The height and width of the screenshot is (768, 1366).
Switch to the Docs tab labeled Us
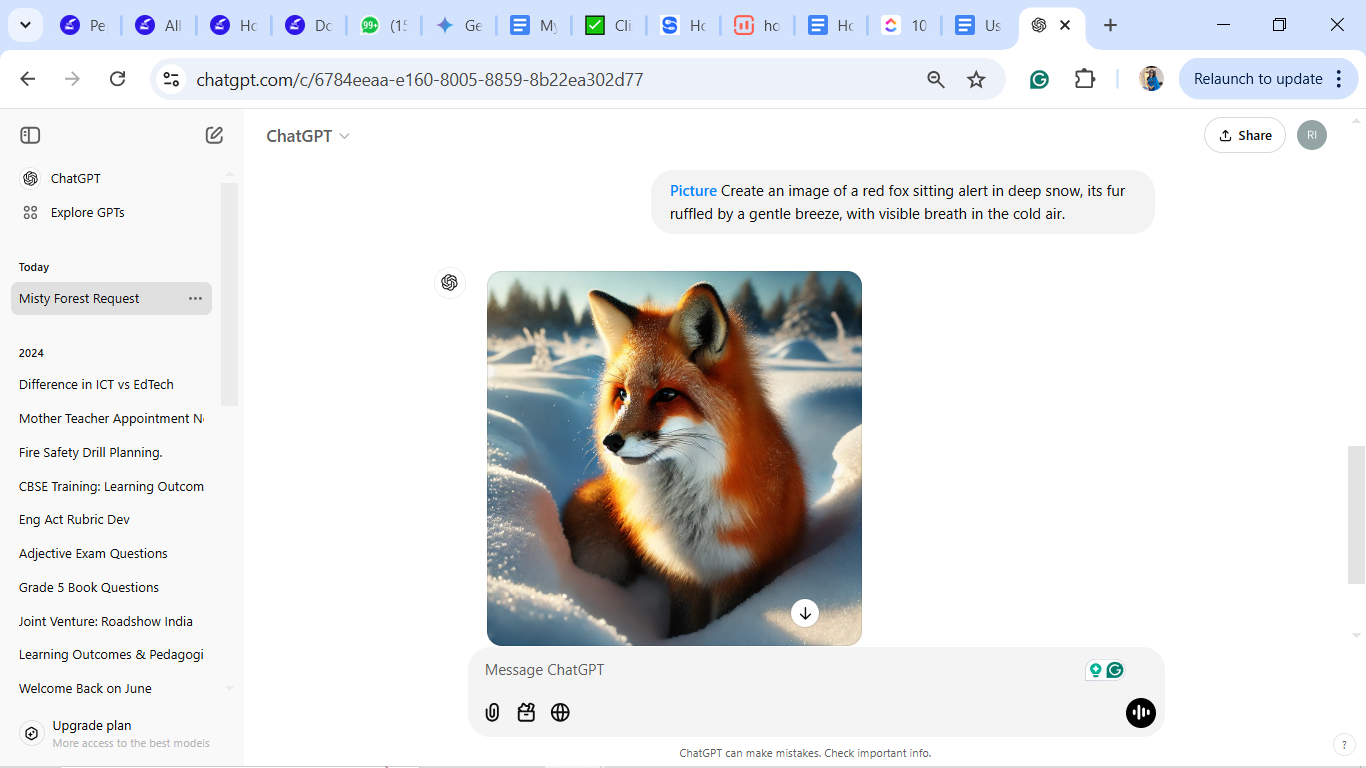(980, 25)
